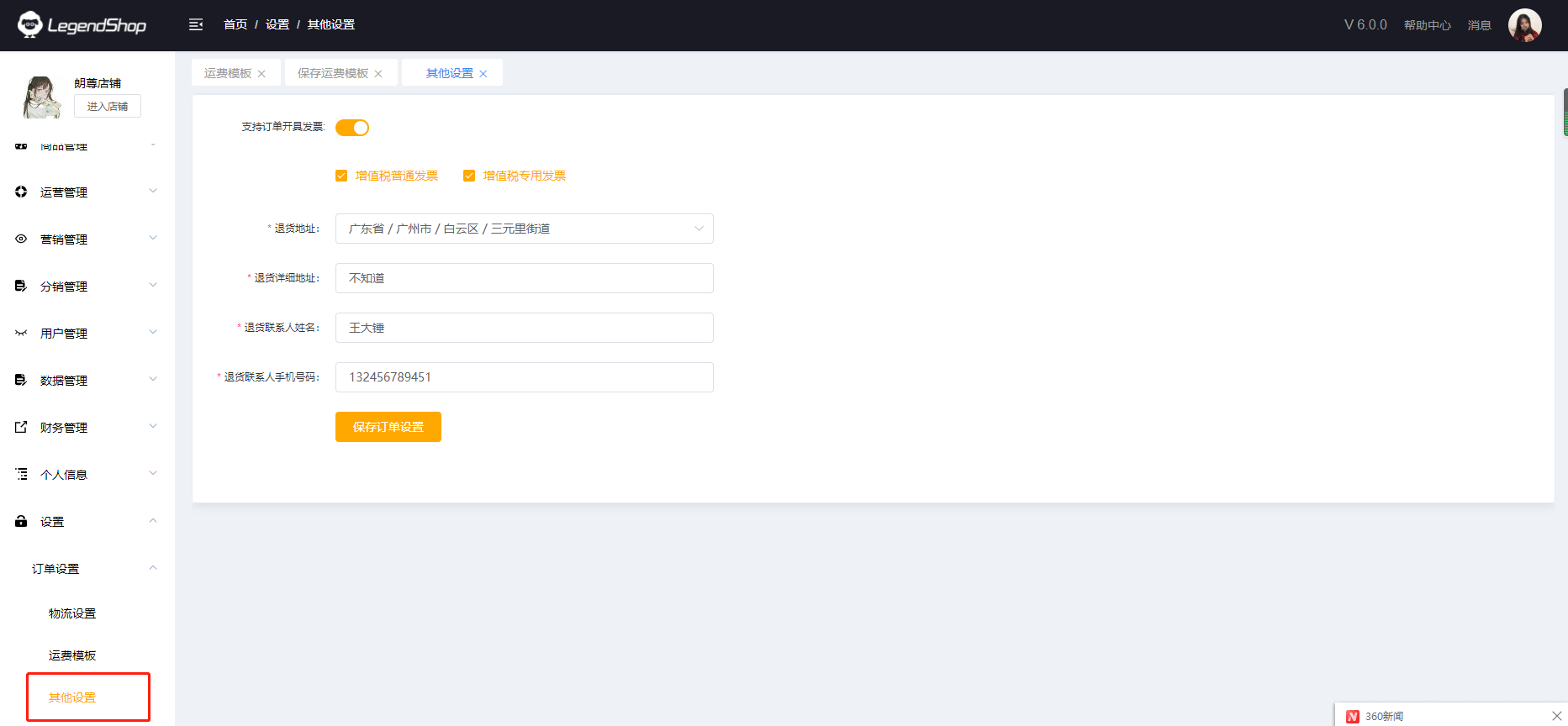Viewport: 1568px width, 726px height.
Task: Close the 运费模板 tab with X
Action: (x=261, y=74)
